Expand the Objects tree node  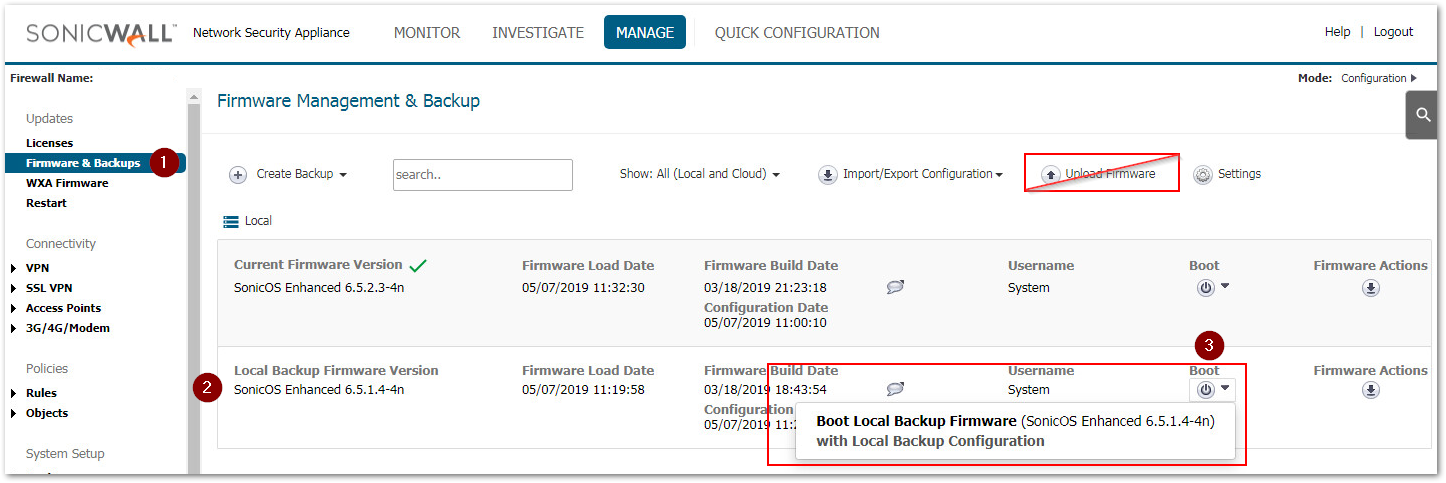tap(14, 413)
